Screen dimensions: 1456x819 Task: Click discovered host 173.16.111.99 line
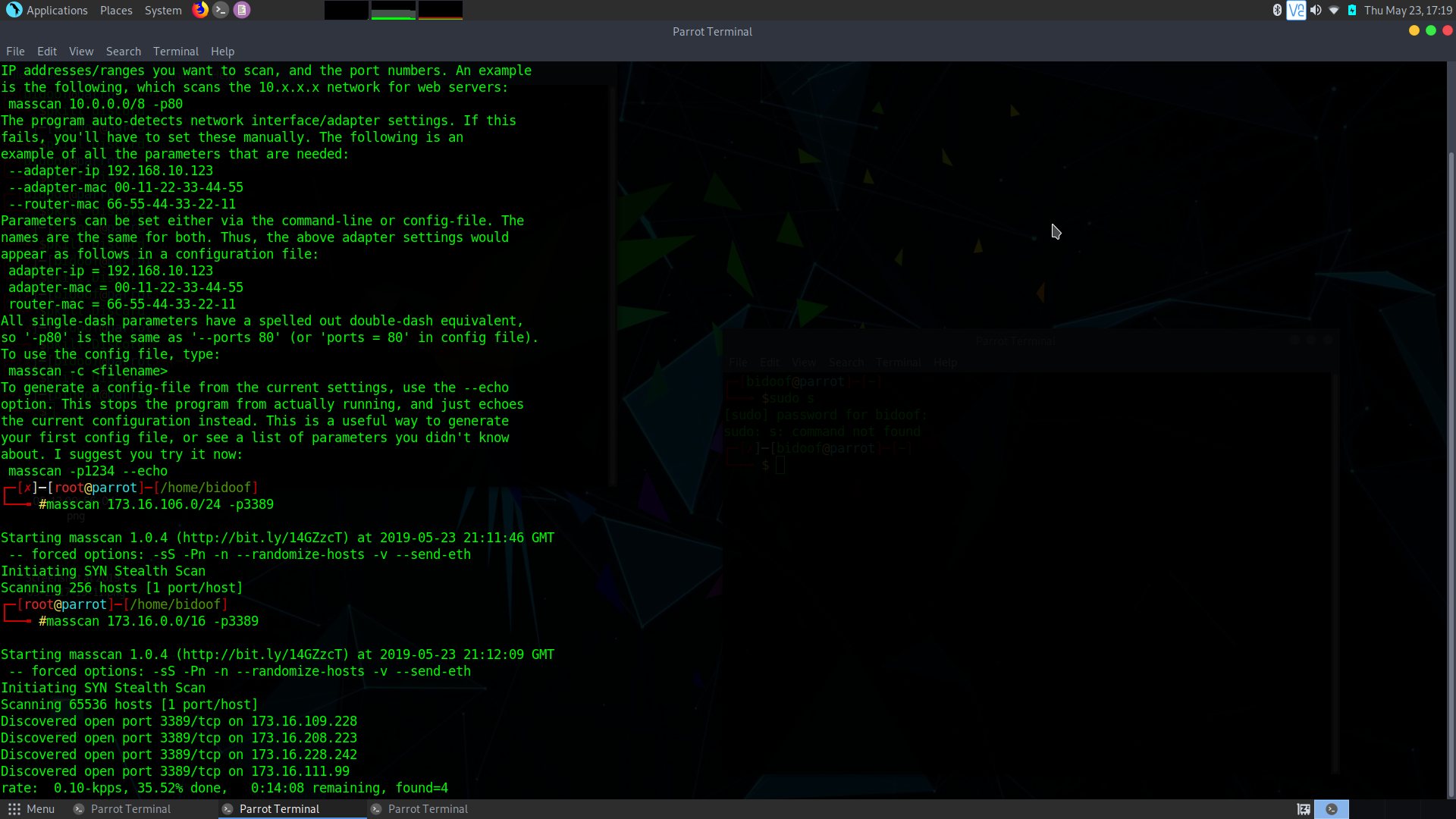click(x=175, y=771)
